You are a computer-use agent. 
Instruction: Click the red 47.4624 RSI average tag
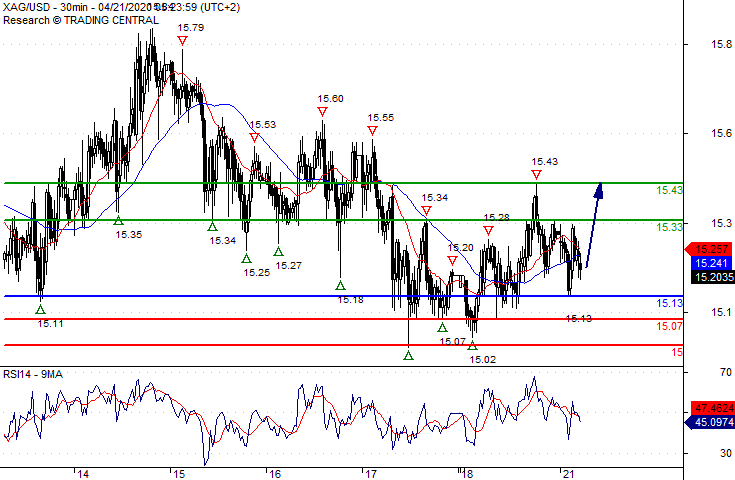[712, 408]
